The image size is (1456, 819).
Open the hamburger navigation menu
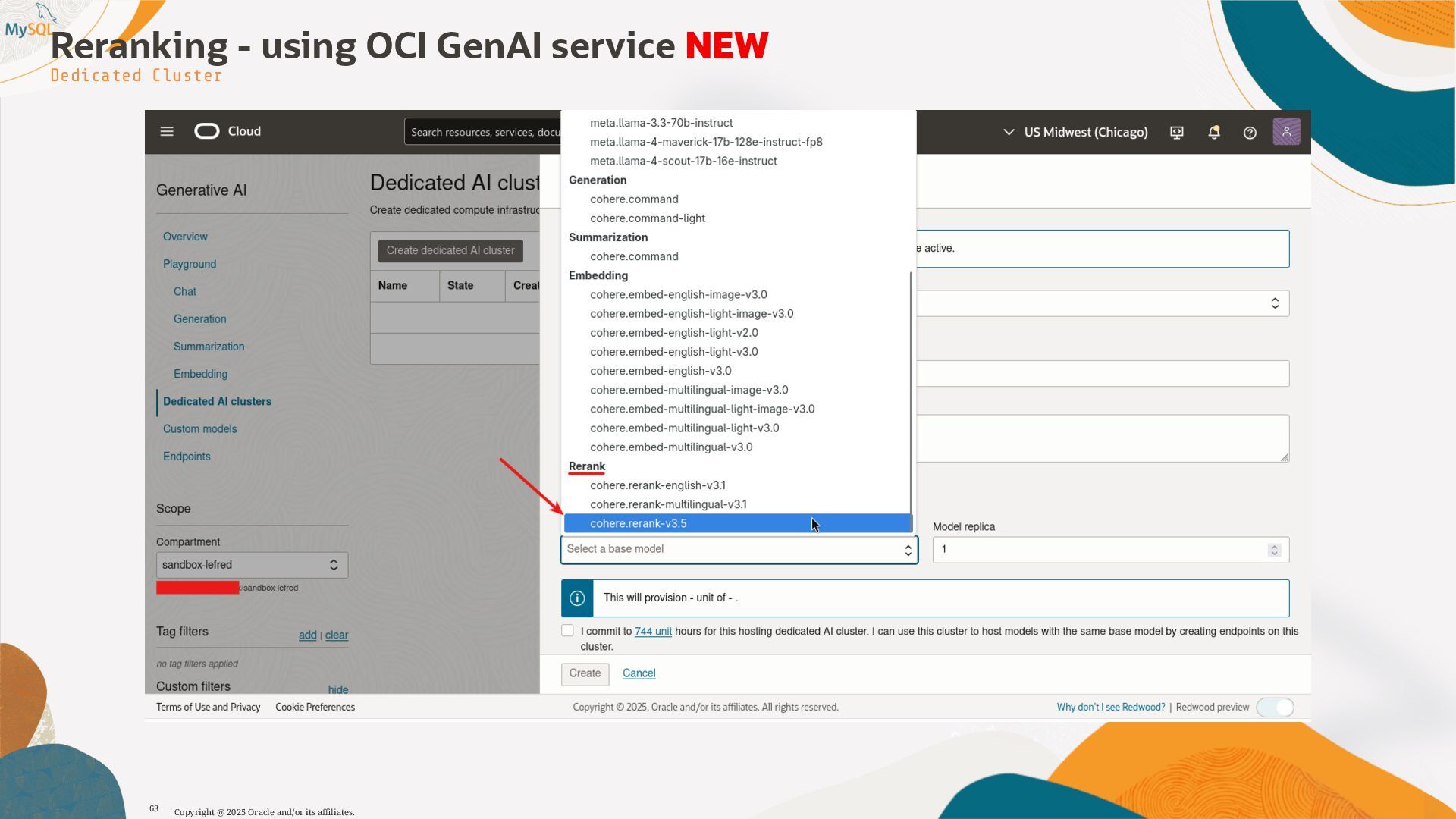tap(167, 132)
